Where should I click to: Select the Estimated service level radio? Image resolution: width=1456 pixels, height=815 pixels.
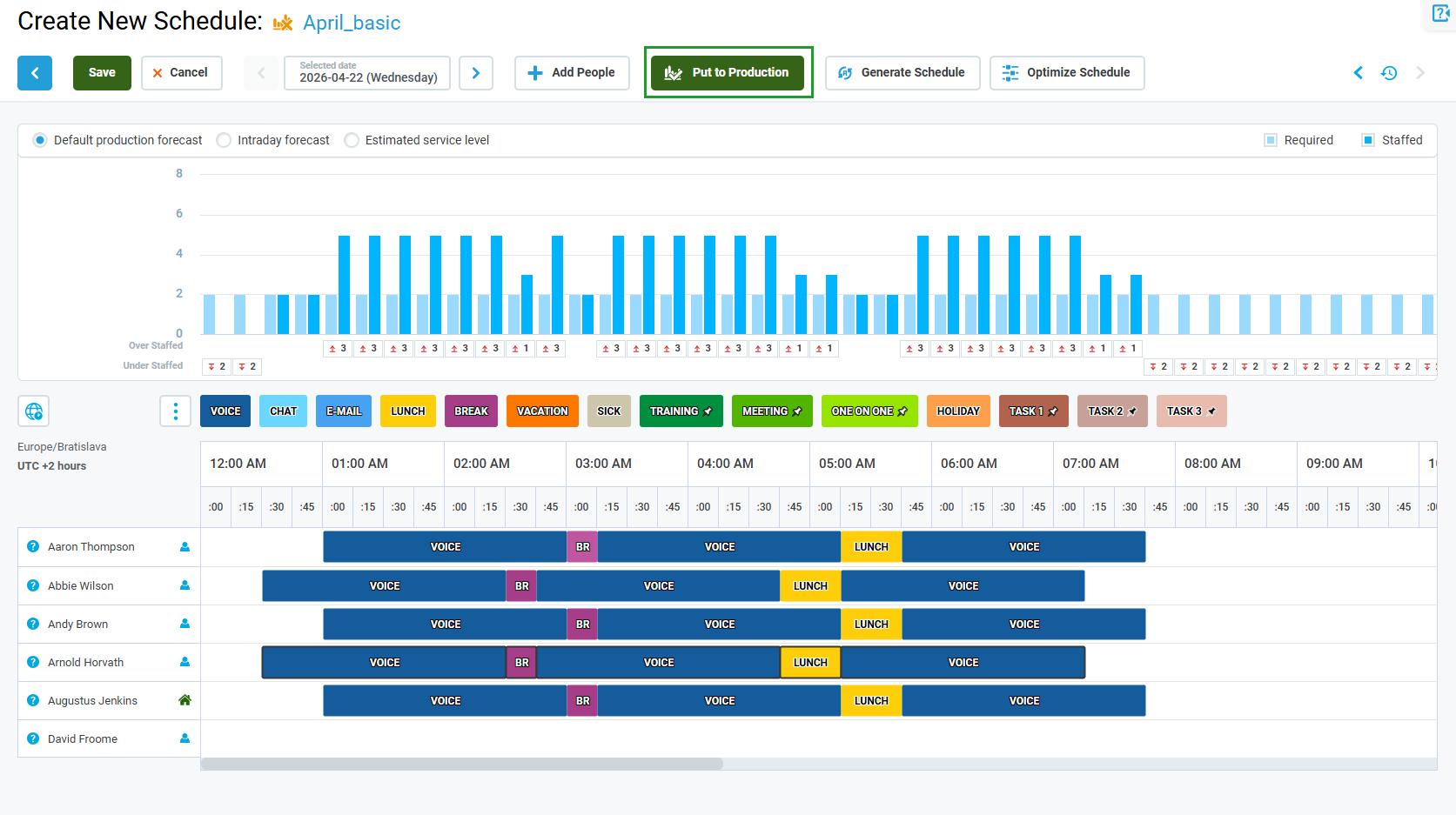click(352, 140)
